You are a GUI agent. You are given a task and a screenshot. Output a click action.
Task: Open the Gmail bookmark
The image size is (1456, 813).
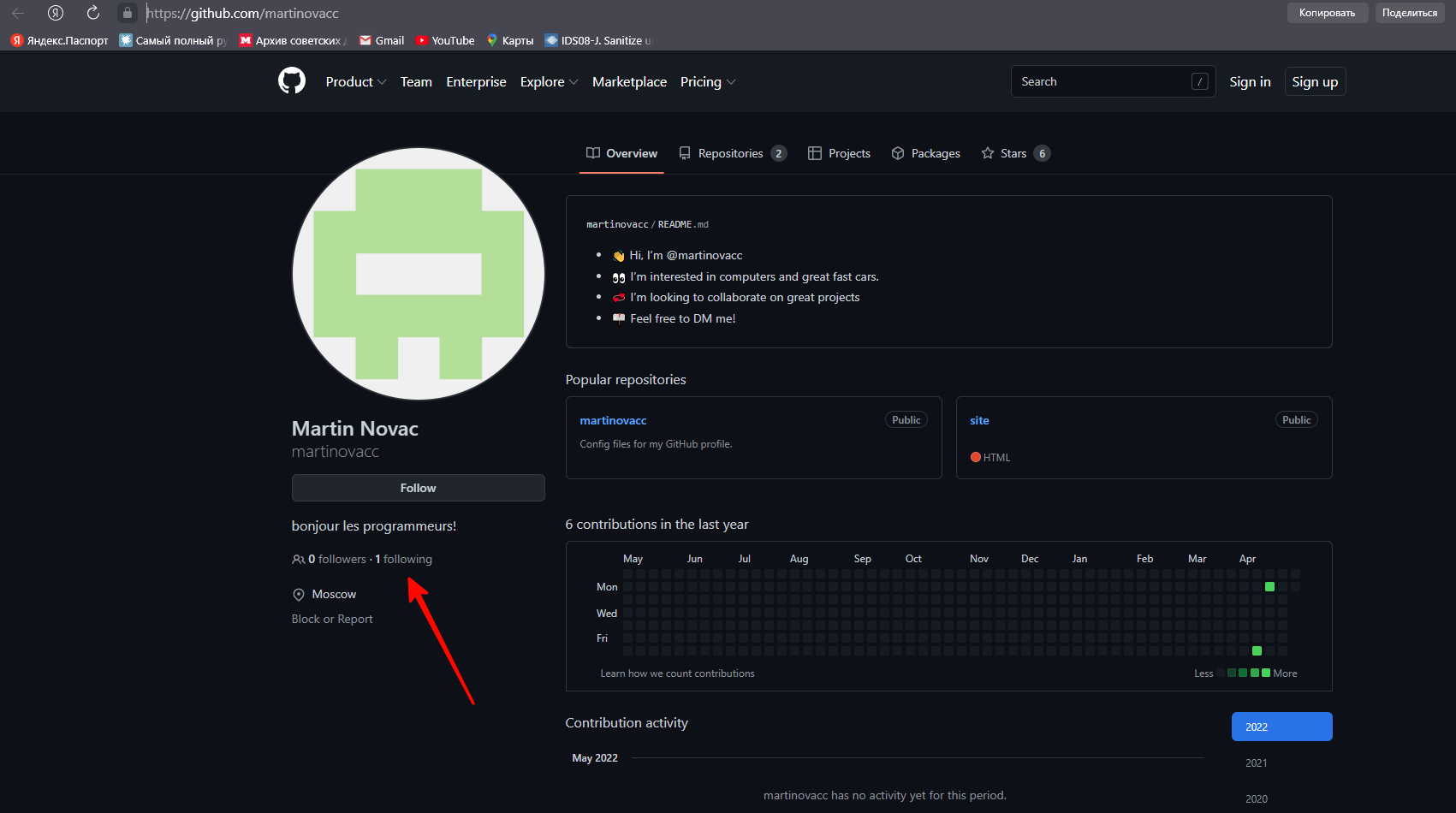[x=382, y=40]
